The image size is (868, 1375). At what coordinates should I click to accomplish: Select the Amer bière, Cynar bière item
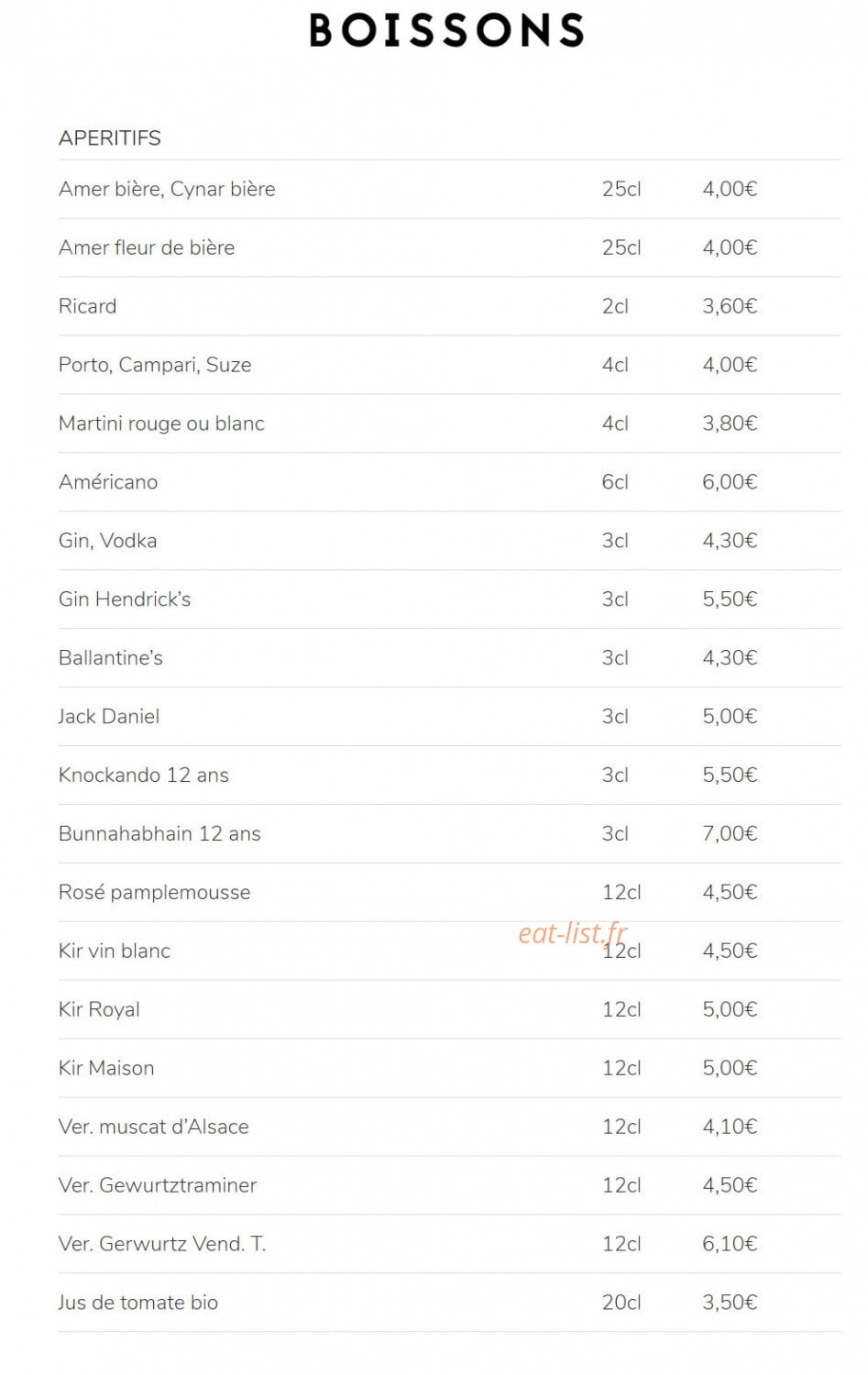click(x=449, y=189)
